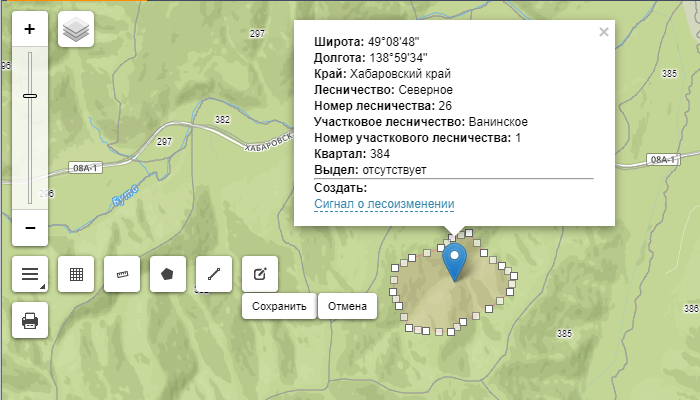700x400 pixels.
Task: Click the zoom slider handle
Action: [x=30, y=96]
